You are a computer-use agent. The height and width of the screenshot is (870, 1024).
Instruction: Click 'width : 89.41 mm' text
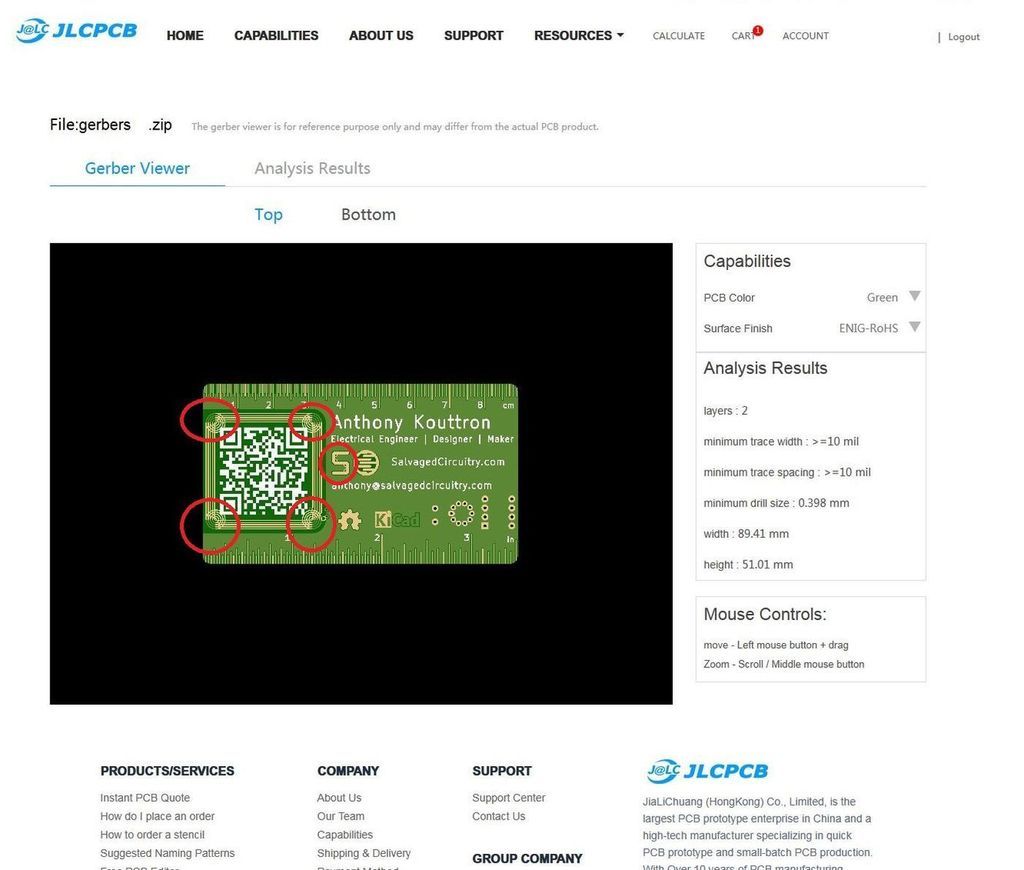pyautogui.click(x=746, y=534)
